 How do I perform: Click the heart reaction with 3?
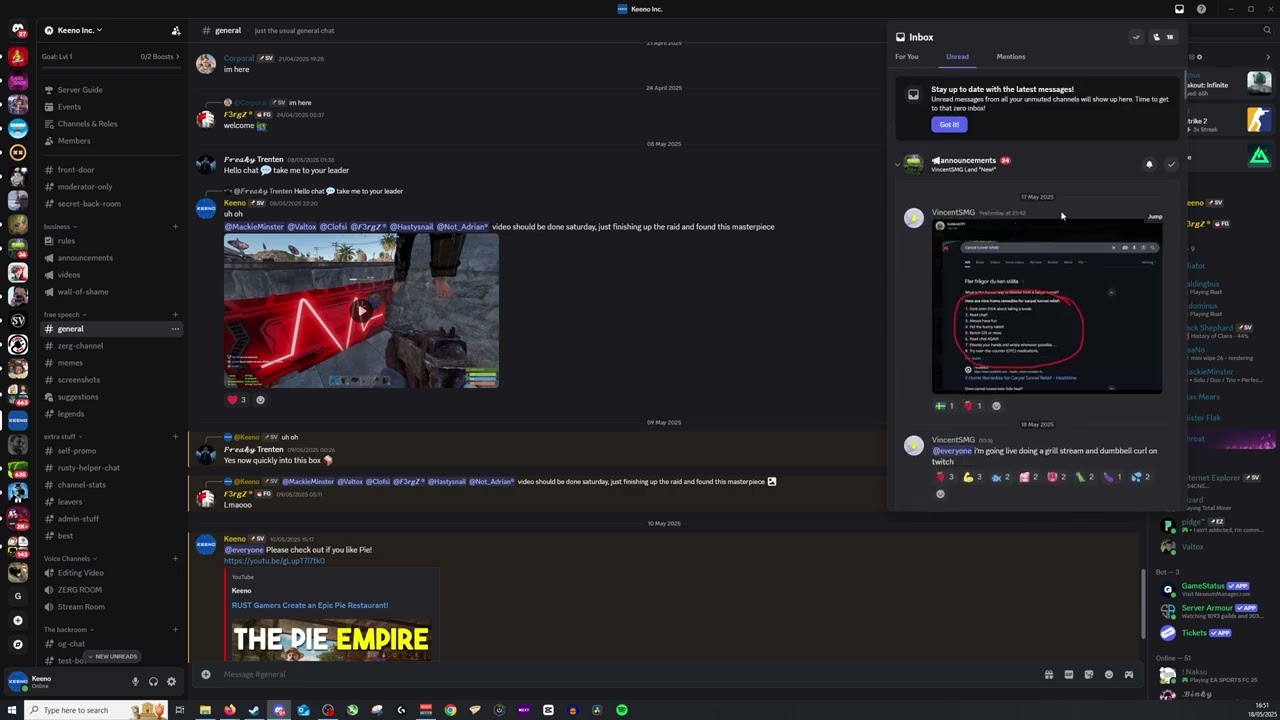[x=237, y=400]
